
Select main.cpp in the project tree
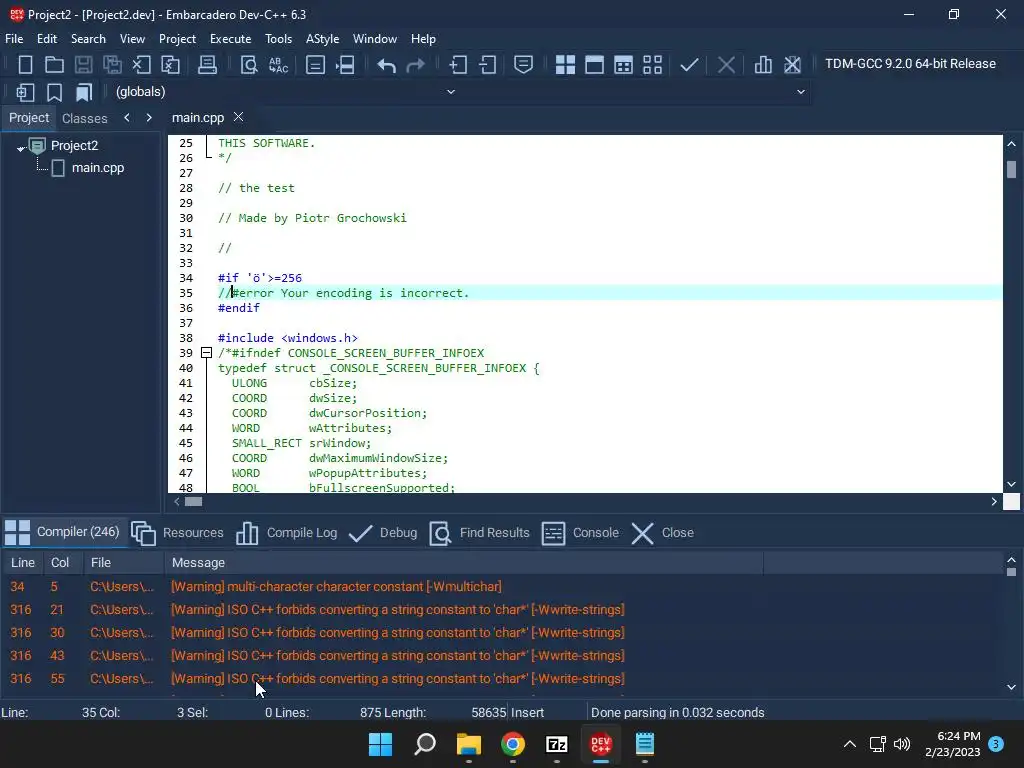(x=97, y=168)
